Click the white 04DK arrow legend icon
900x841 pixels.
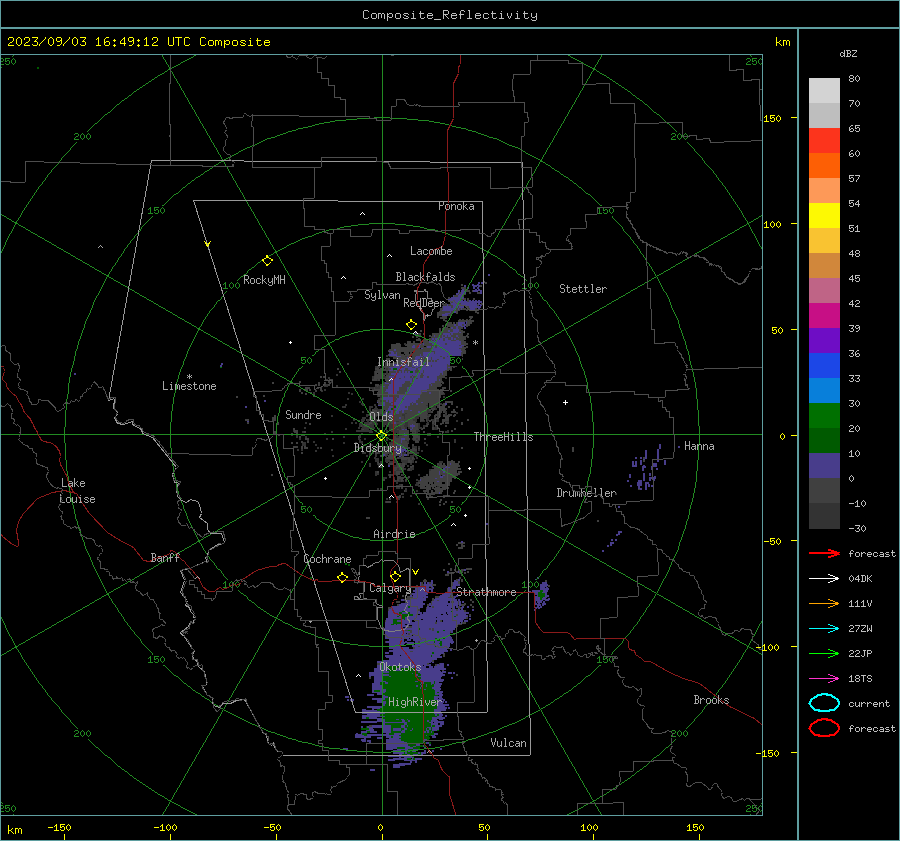coord(824,578)
